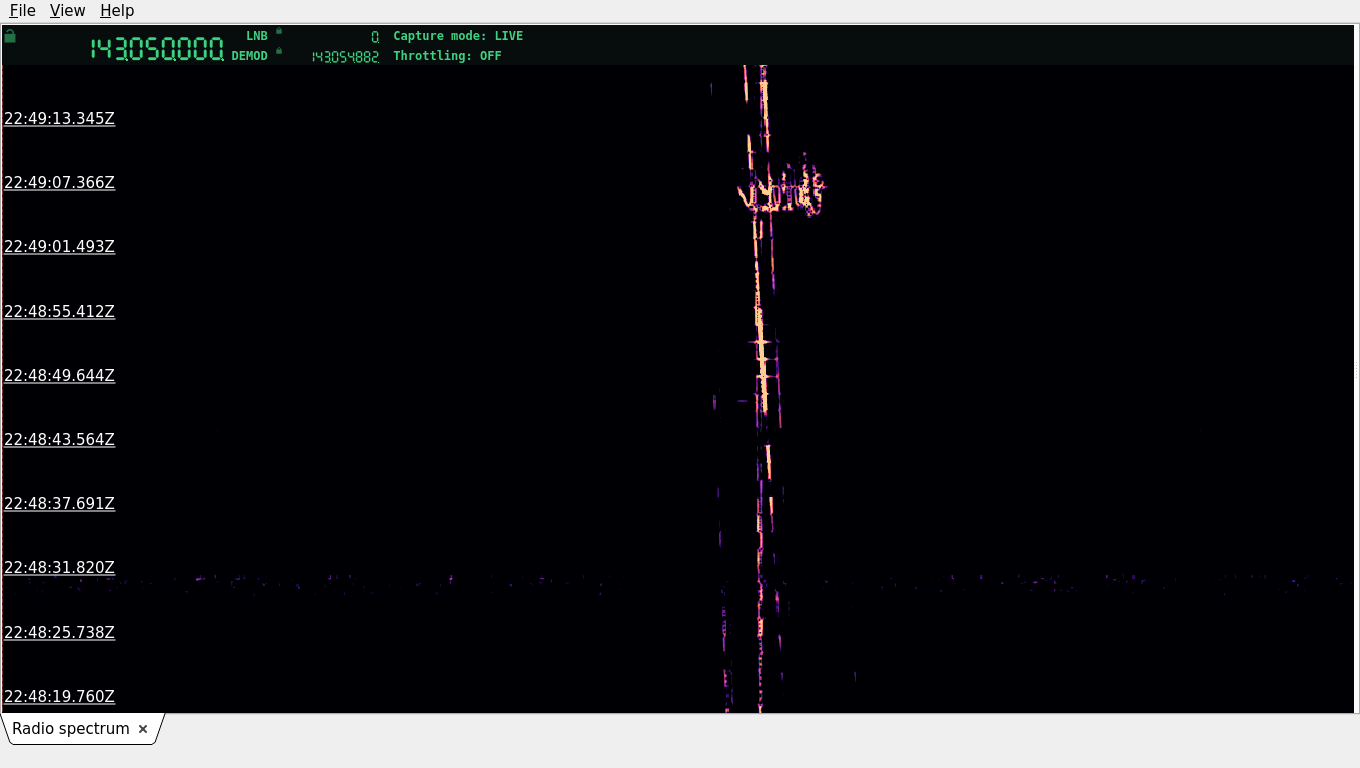Click timestamp 22:48:19.760Z
Screen dimensions: 1360x768
pyautogui.click(x=59, y=696)
